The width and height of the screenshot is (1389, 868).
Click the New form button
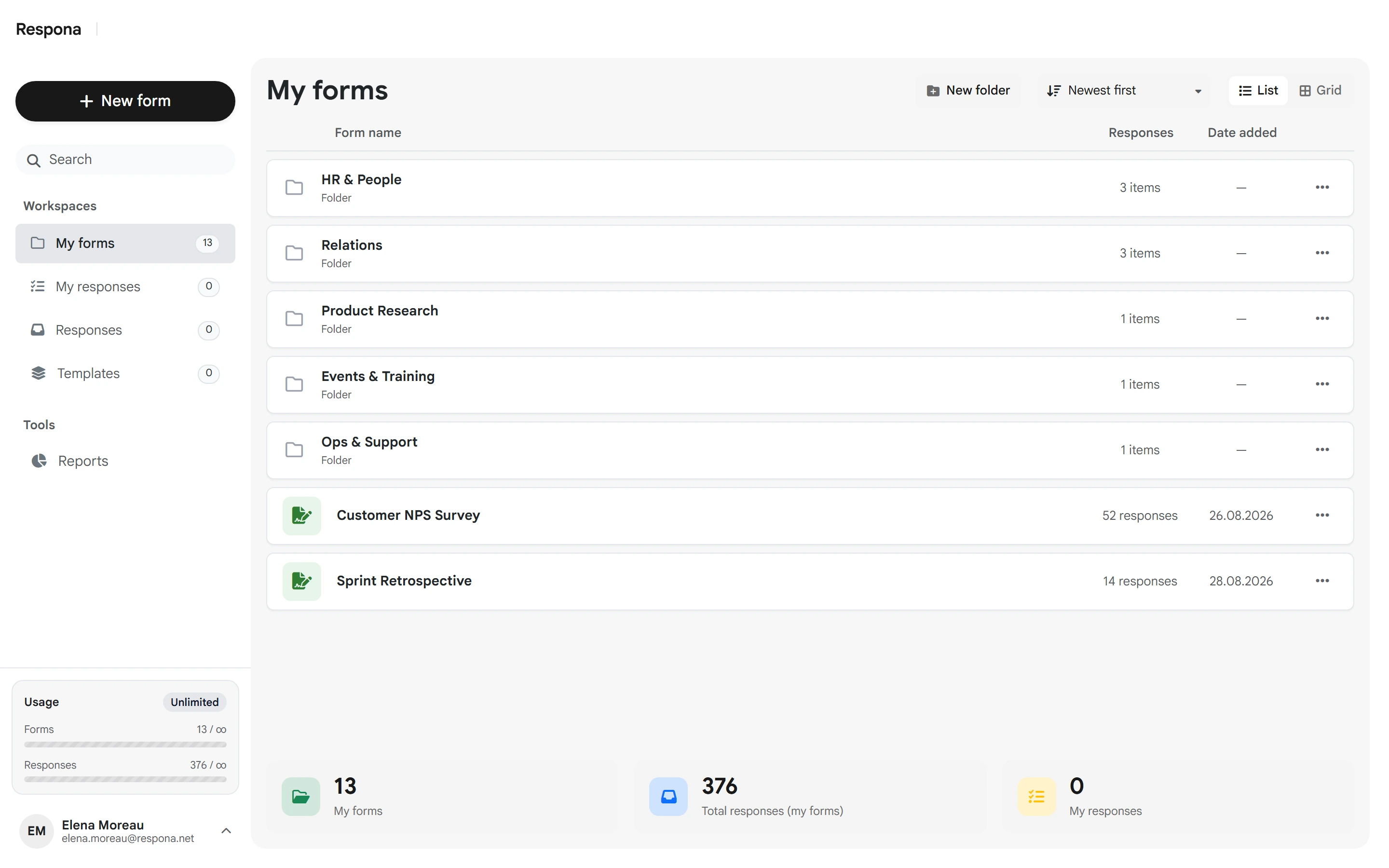click(x=125, y=101)
